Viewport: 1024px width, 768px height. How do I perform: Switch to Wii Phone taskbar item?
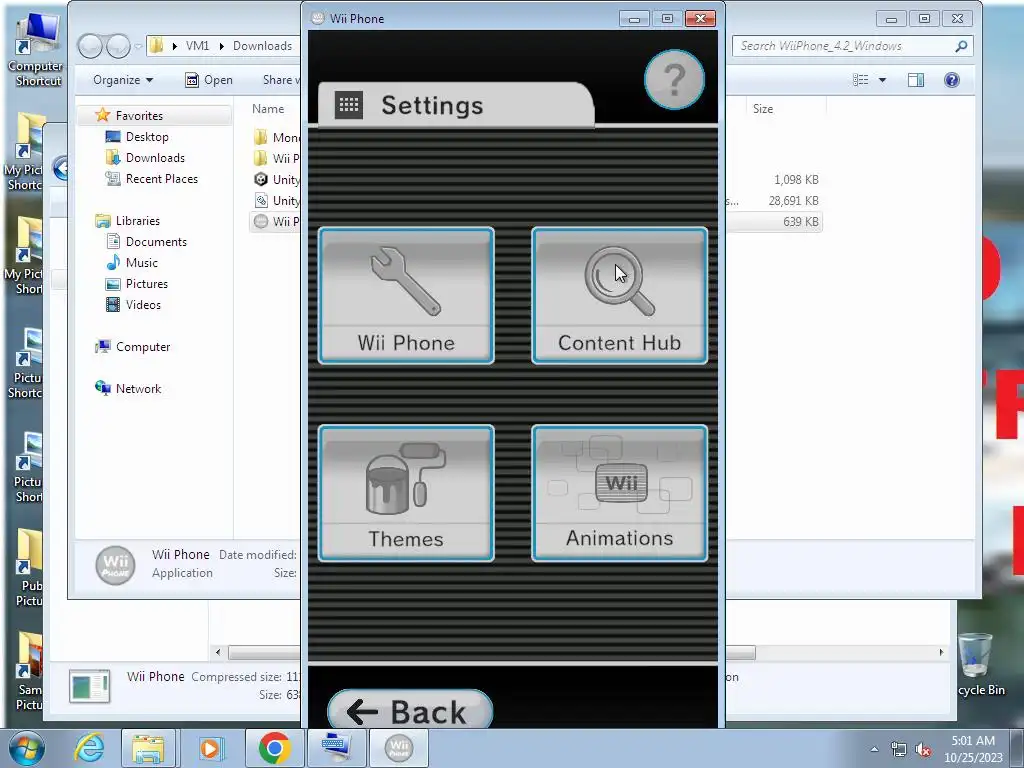pos(399,748)
